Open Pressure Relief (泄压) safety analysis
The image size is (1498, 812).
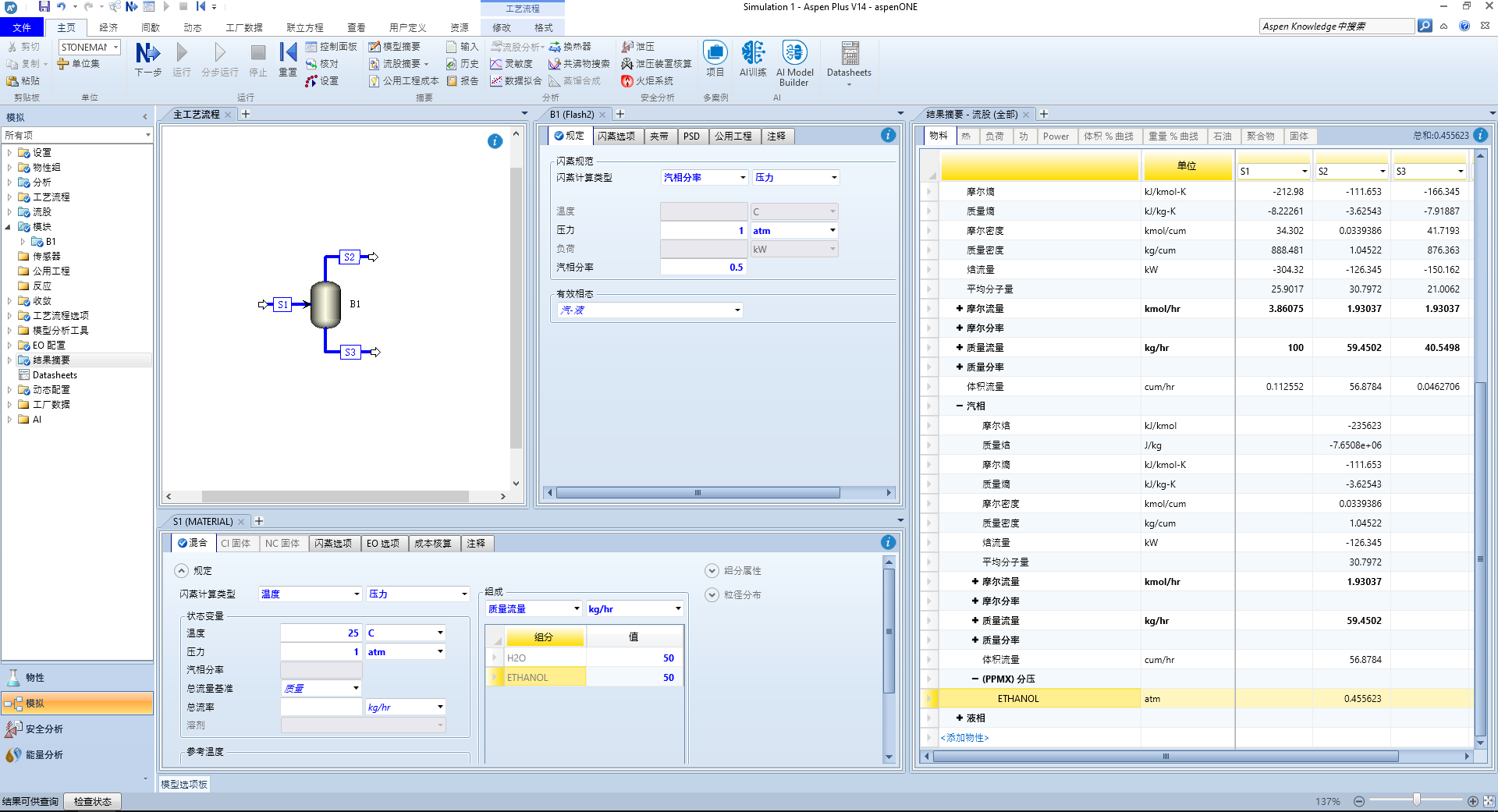(x=637, y=47)
